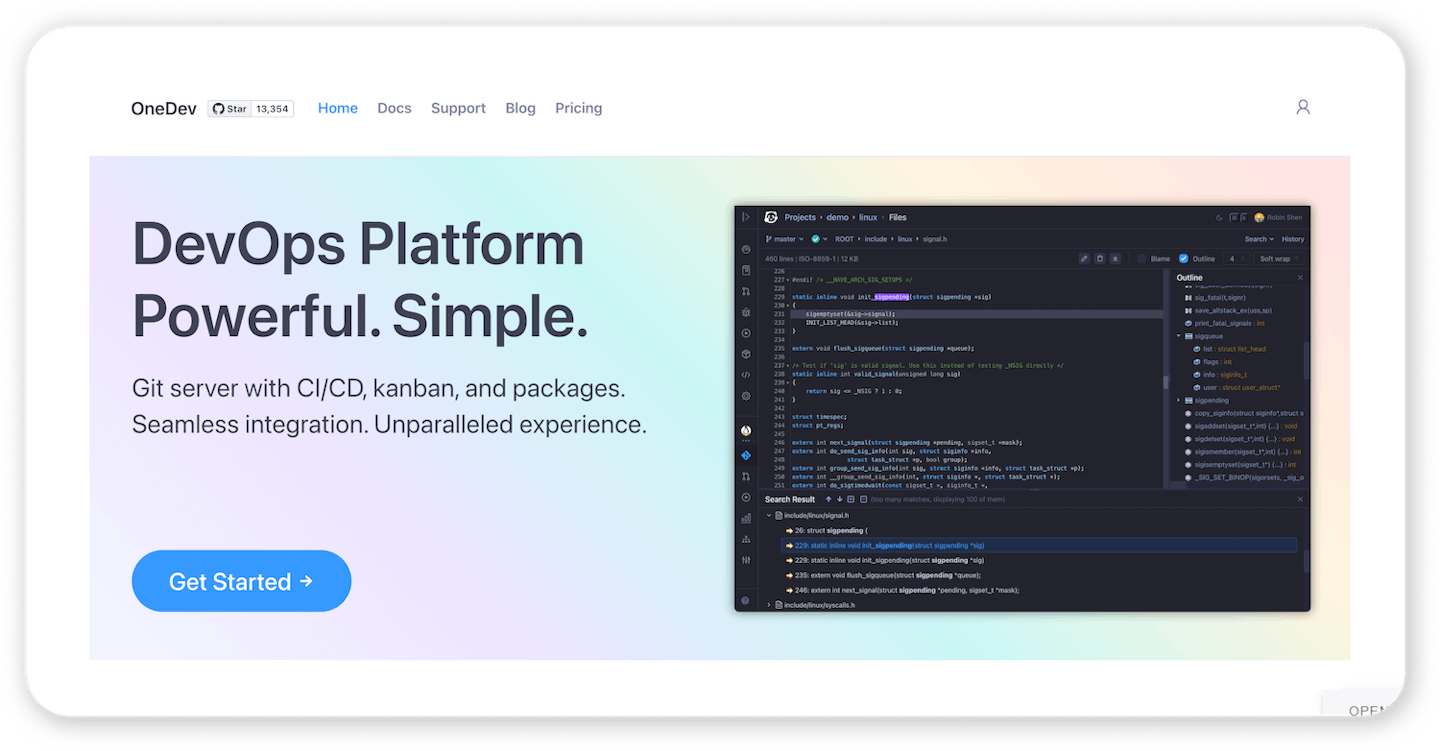Click the OneDev panda logo icon
This screenshot has height=751, width=1440.
pos(771,217)
